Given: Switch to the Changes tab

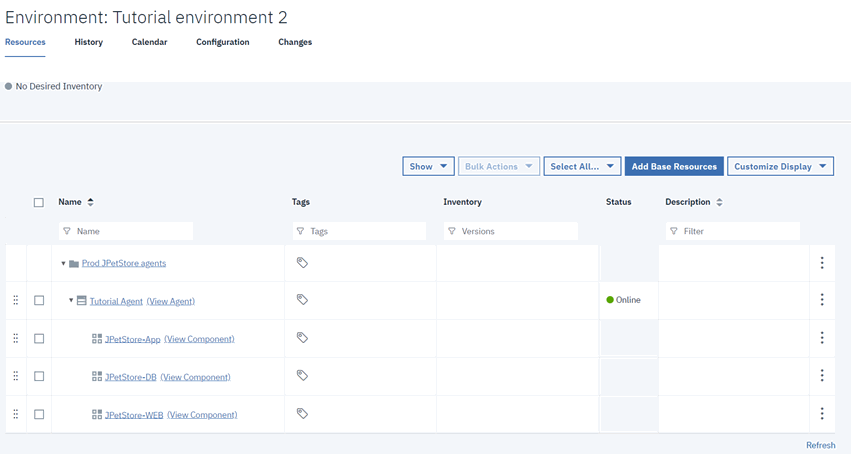Looking at the screenshot, I should pos(295,42).
